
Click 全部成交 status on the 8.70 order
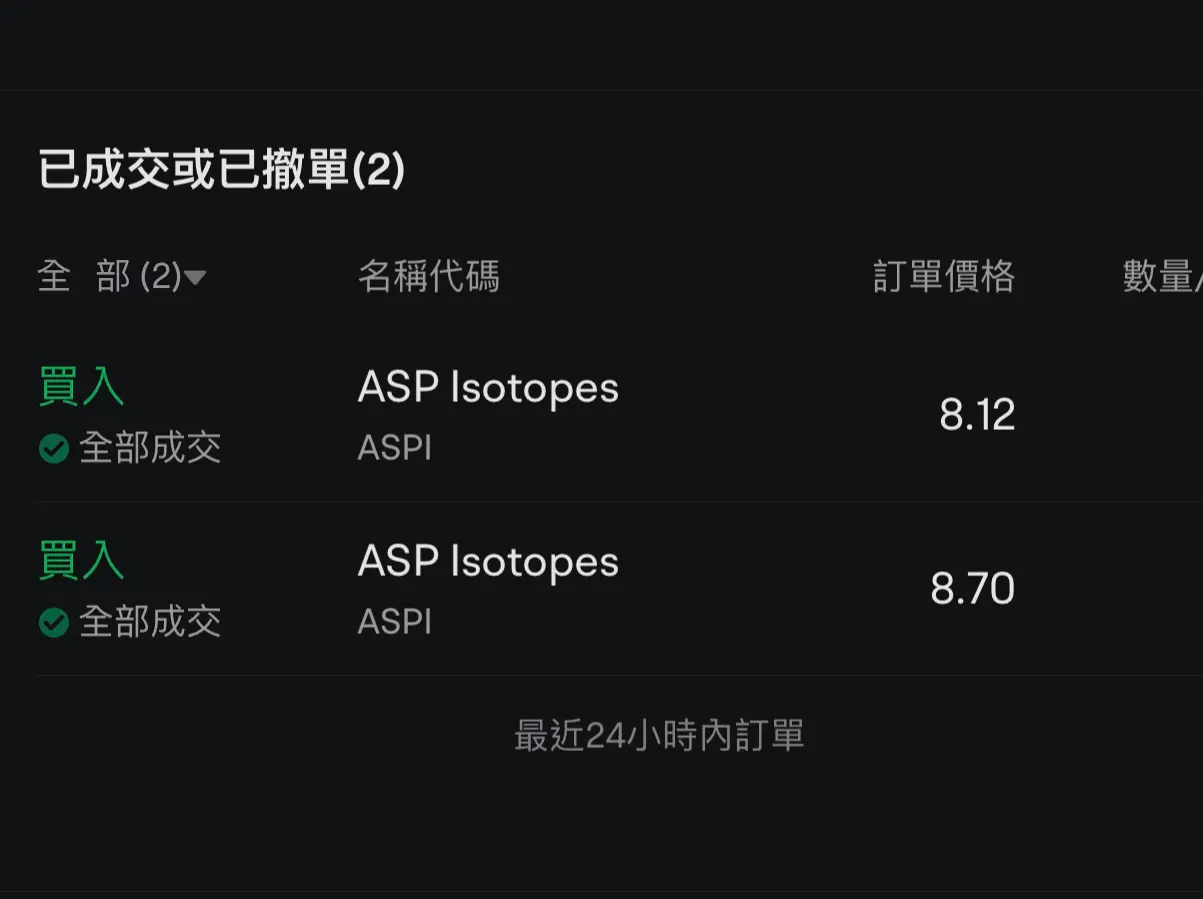click(x=150, y=622)
